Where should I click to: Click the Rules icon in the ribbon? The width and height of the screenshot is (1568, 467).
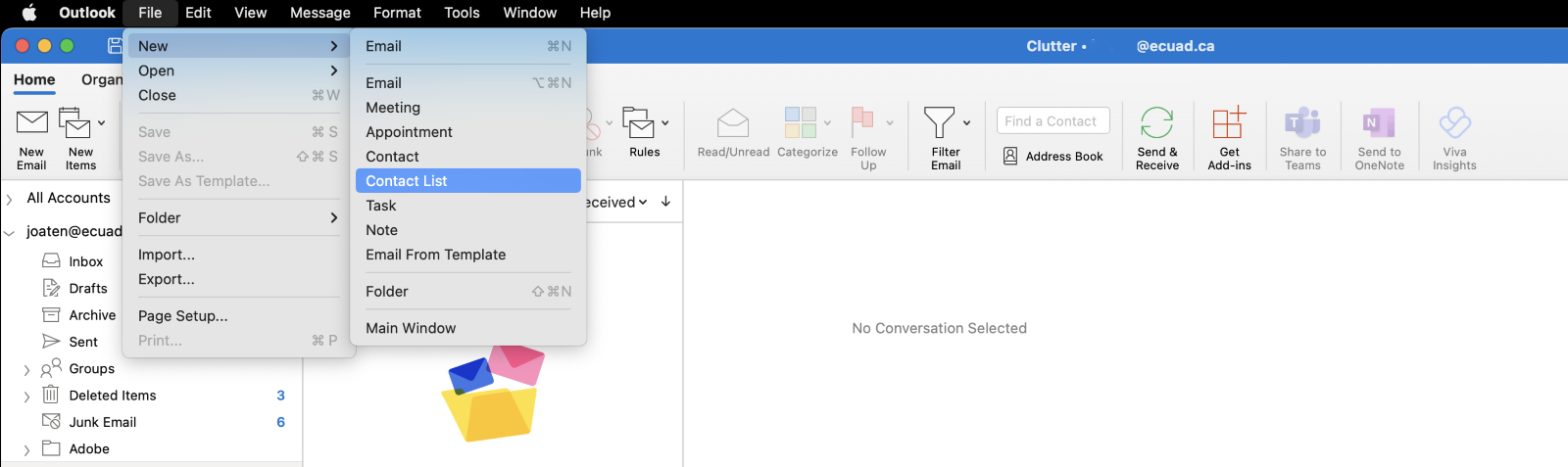(639, 124)
